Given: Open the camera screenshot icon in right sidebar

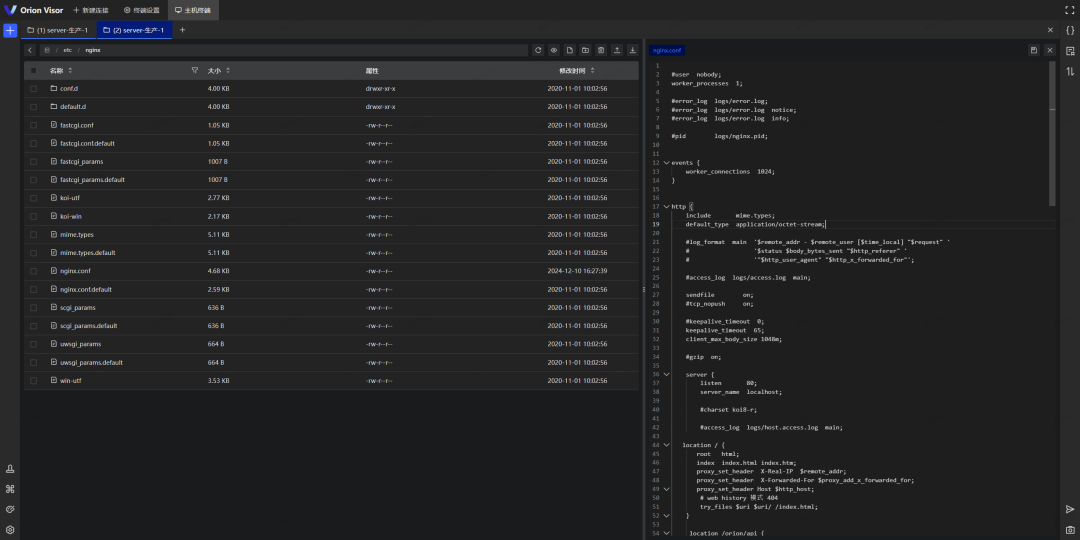Looking at the screenshot, I should [x=1070, y=529].
